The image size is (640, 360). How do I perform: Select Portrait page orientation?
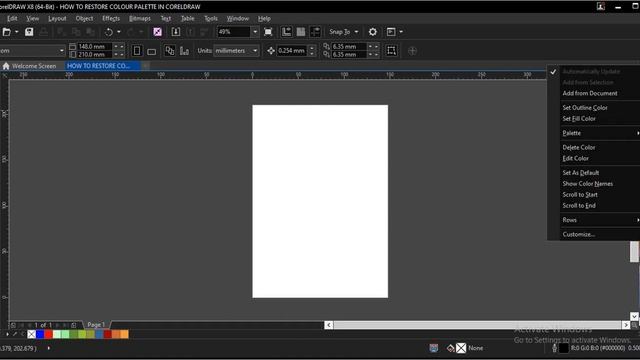137,51
